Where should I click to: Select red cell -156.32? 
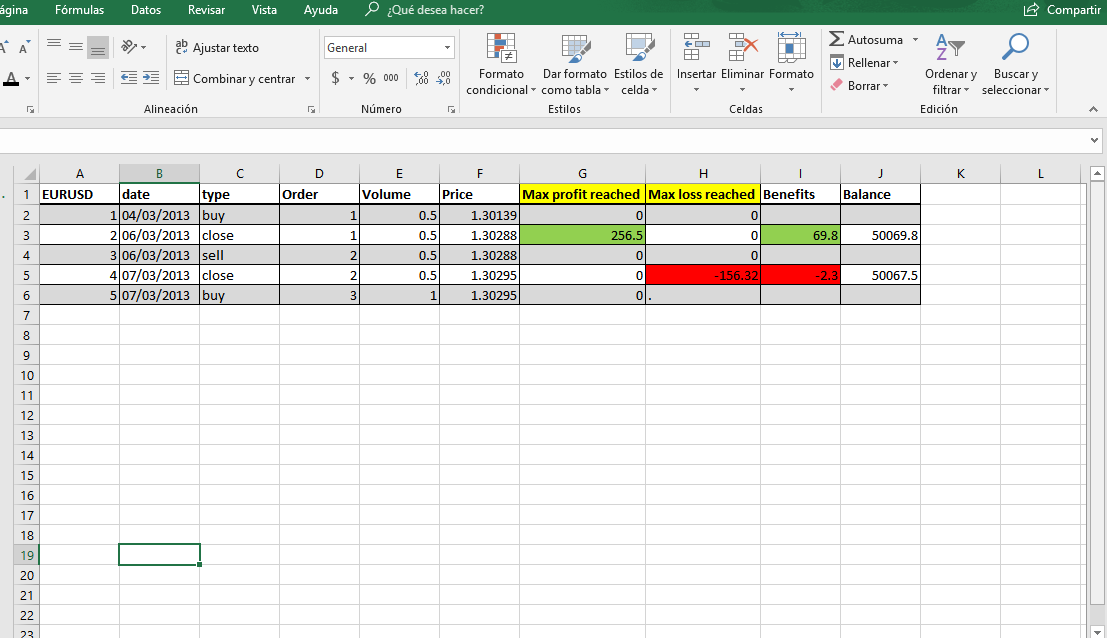[703, 275]
